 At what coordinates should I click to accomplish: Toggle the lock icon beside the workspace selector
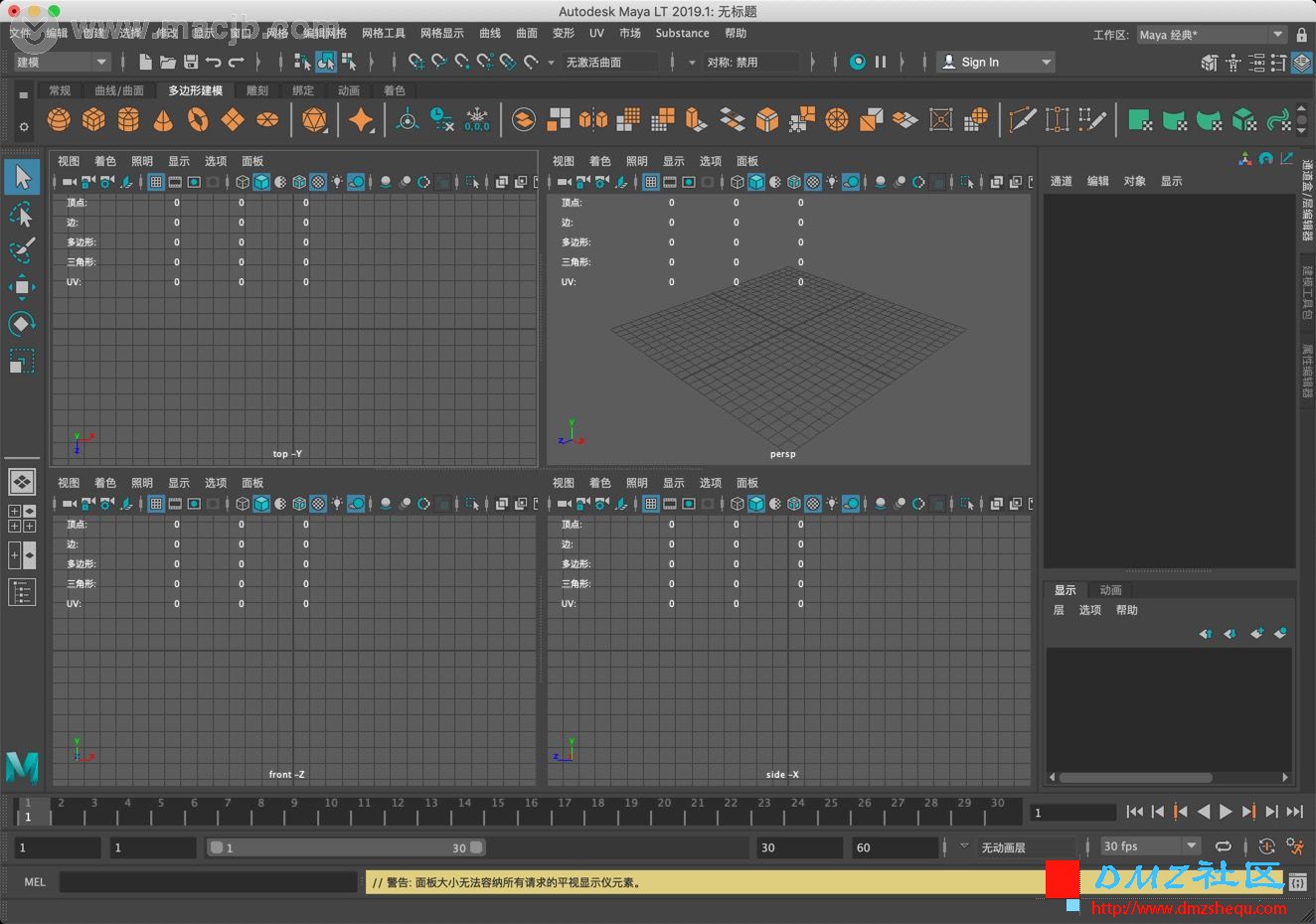coord(1302,34)
